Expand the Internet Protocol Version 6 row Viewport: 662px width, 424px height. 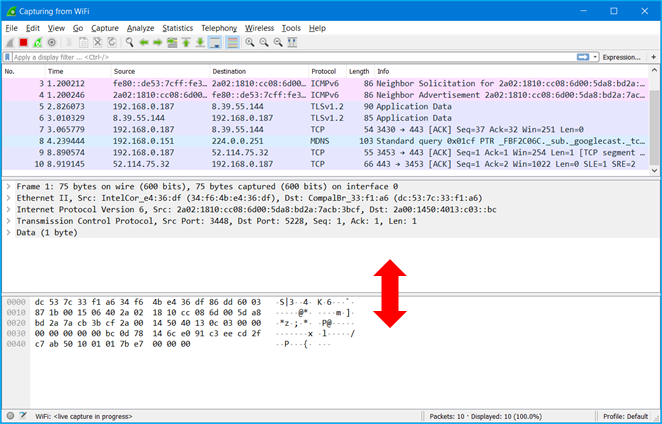pyautogui.click(x=8, y=209)
